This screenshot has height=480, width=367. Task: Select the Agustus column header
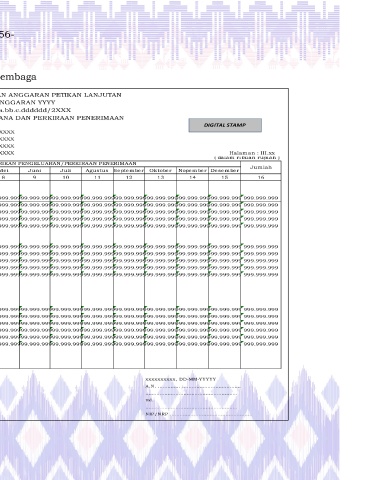(x=97, y=170)
